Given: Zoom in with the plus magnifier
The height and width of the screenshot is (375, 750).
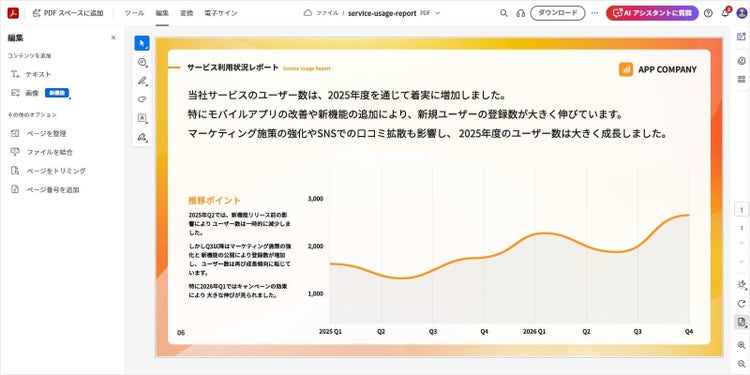Looking at the screenshot, I should pos(741,345).
